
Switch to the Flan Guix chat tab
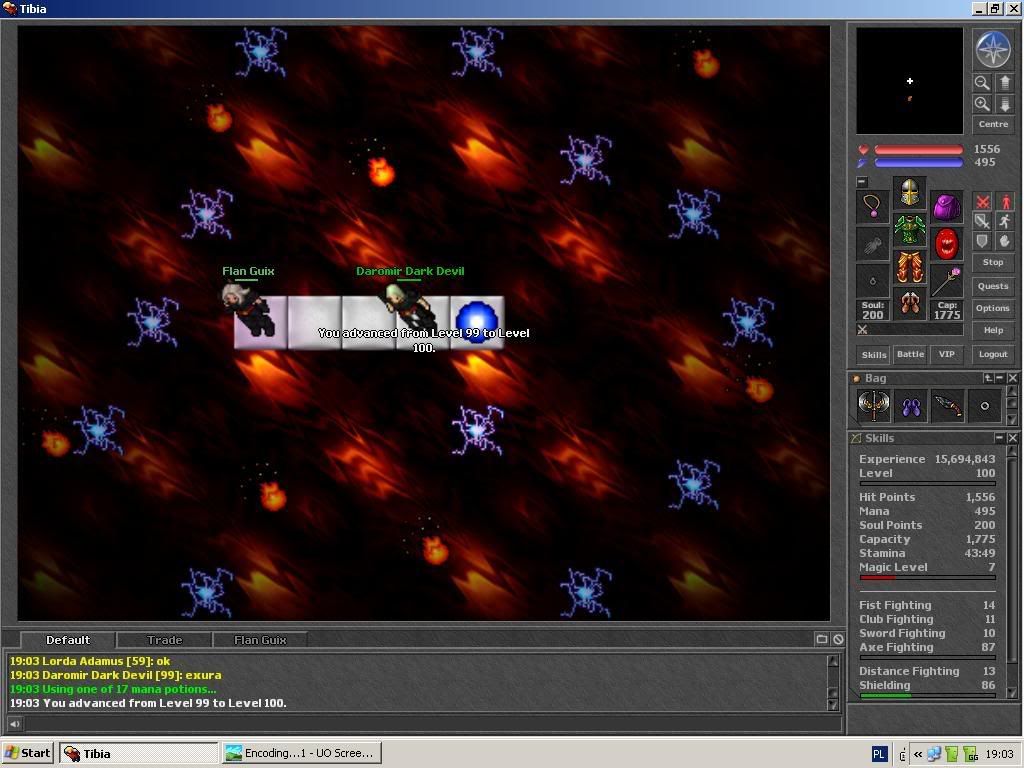tap(260, 640)
